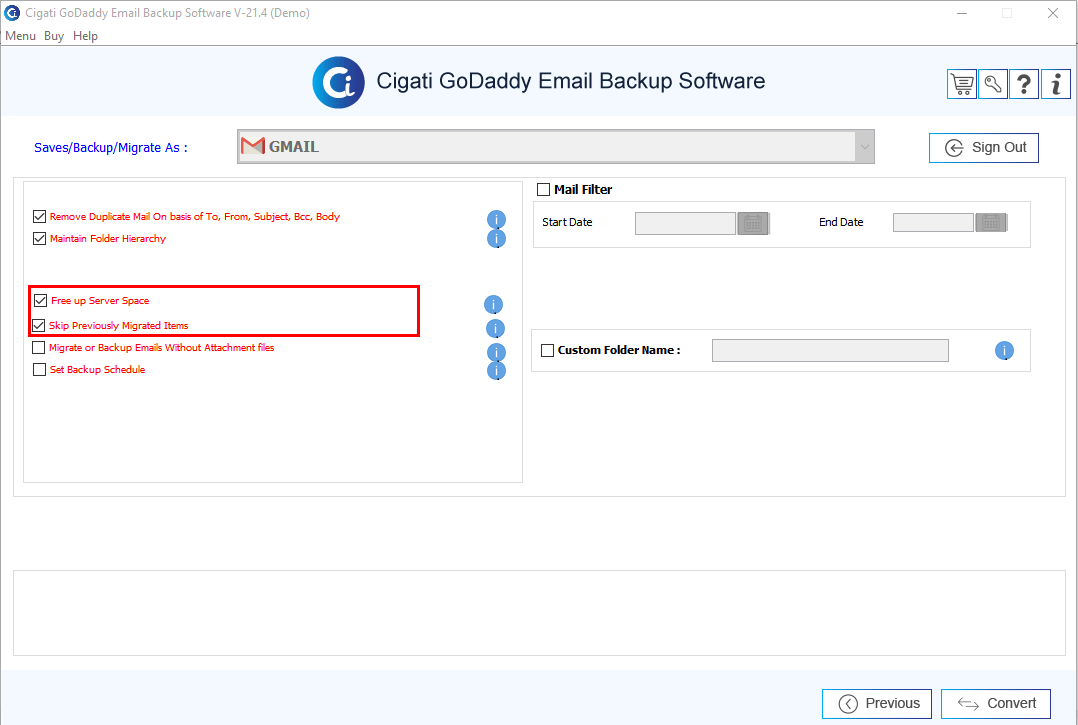This screenshot has width=1078, height=725.
Task: Show info for Migrate Without Attachment files
Action: pyautogui.click(x=496, y=352)
